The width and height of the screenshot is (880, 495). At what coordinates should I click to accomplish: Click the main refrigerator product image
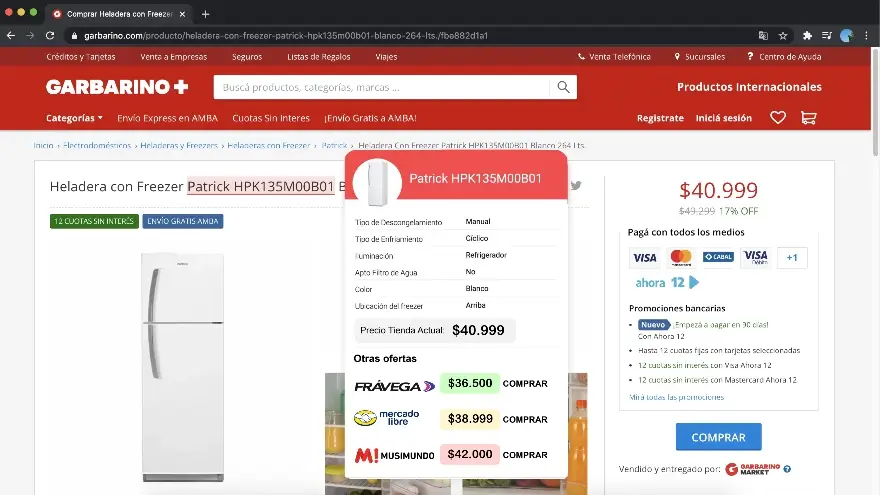click(x=183, y=367)
